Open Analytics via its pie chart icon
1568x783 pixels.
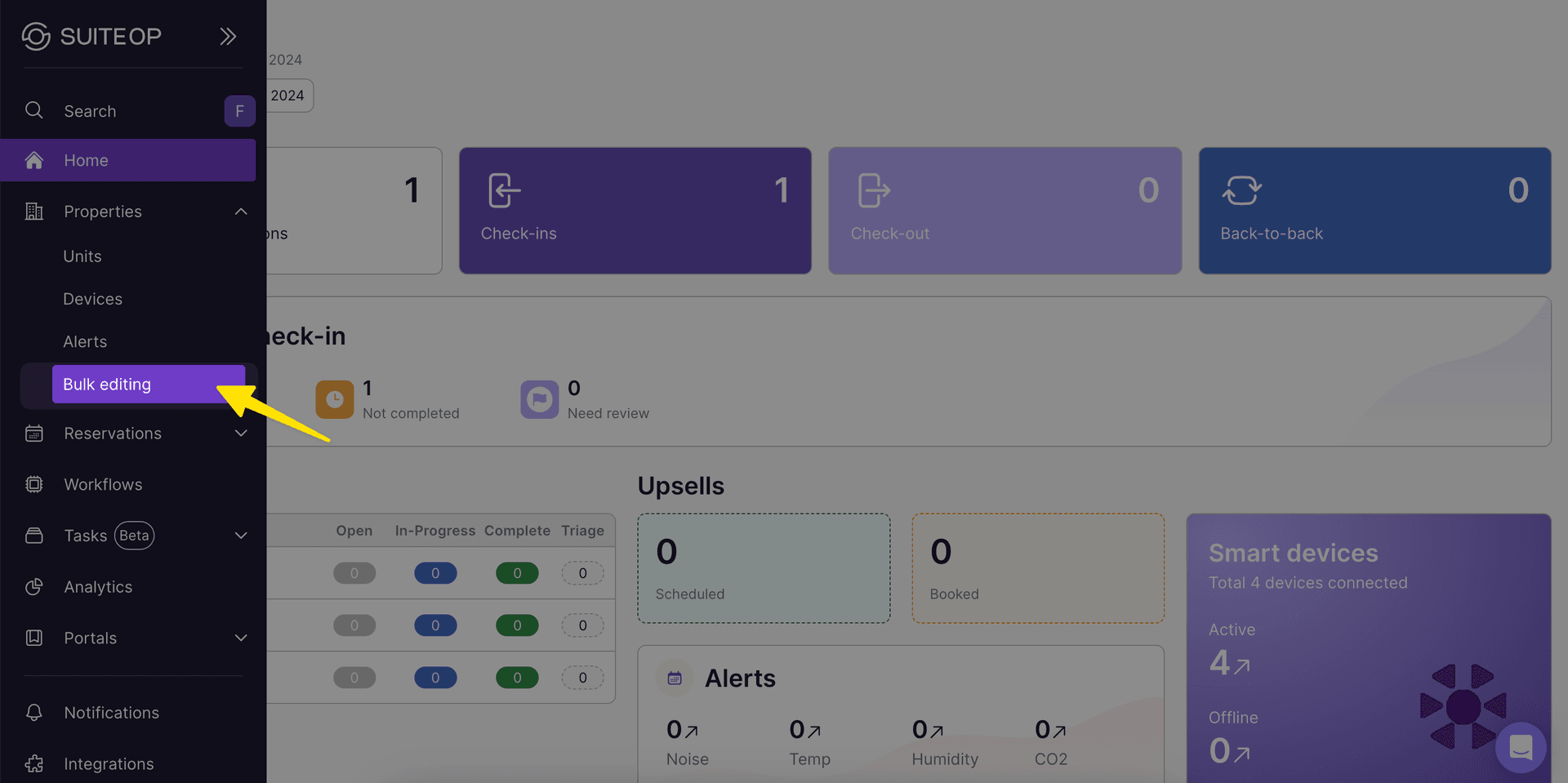coord(33,586)
